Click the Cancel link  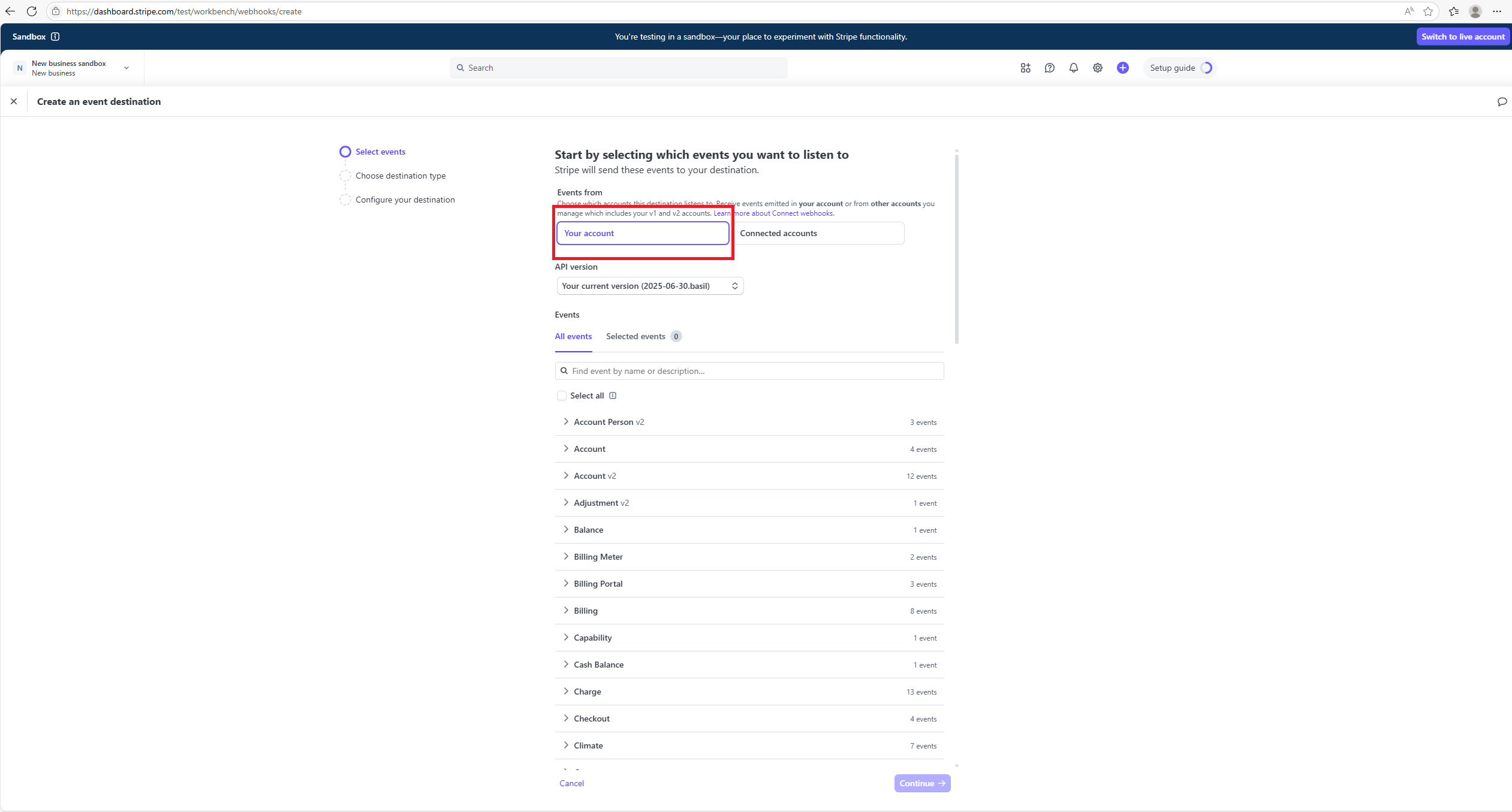tap(571, 783)
